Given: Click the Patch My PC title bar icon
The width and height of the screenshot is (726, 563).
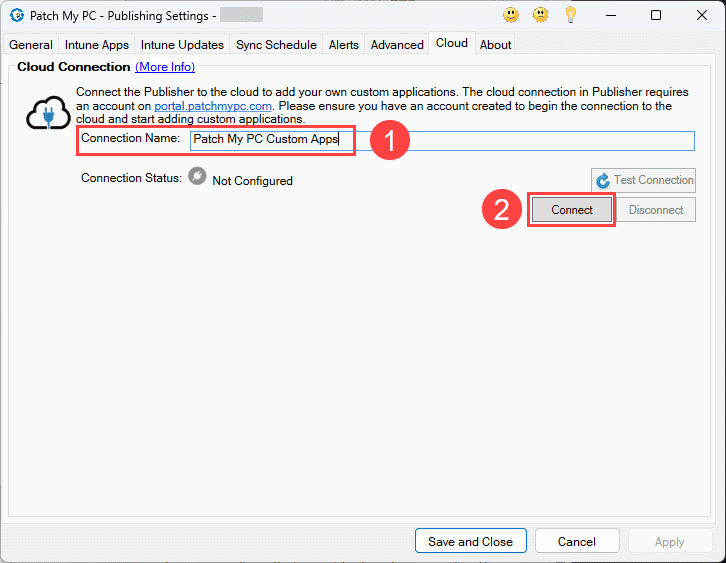Looking at the screenshot, I should (x=16, y=15).
